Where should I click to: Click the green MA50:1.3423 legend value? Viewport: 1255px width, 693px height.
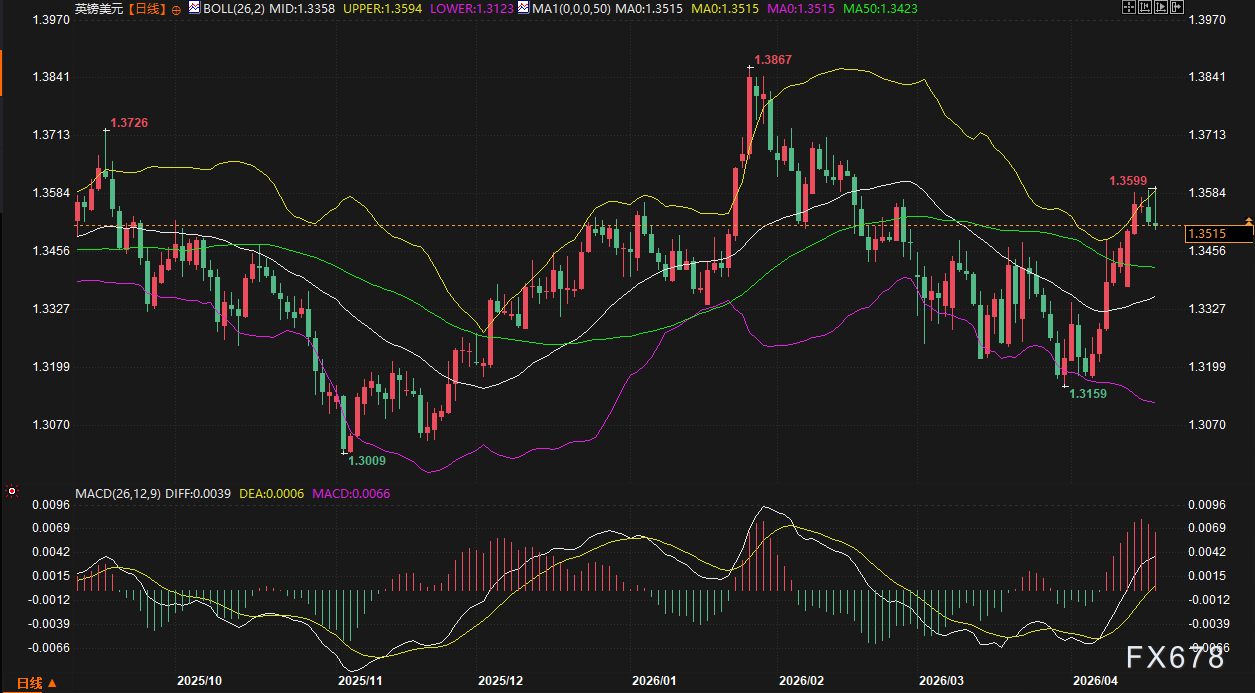point(881,8)
